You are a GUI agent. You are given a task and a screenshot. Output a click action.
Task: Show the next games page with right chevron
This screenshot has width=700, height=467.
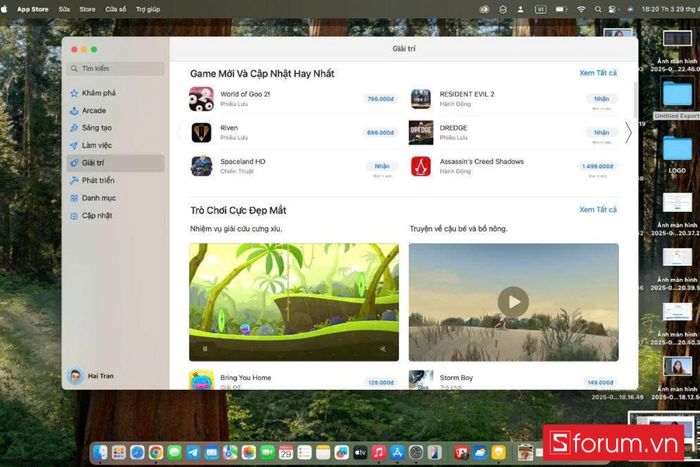[x=628, y=133]
